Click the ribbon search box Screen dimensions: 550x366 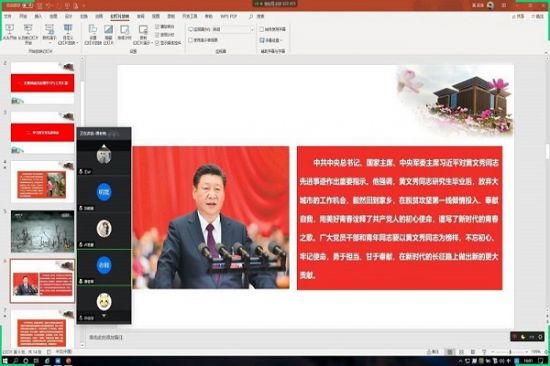point(257,16)
